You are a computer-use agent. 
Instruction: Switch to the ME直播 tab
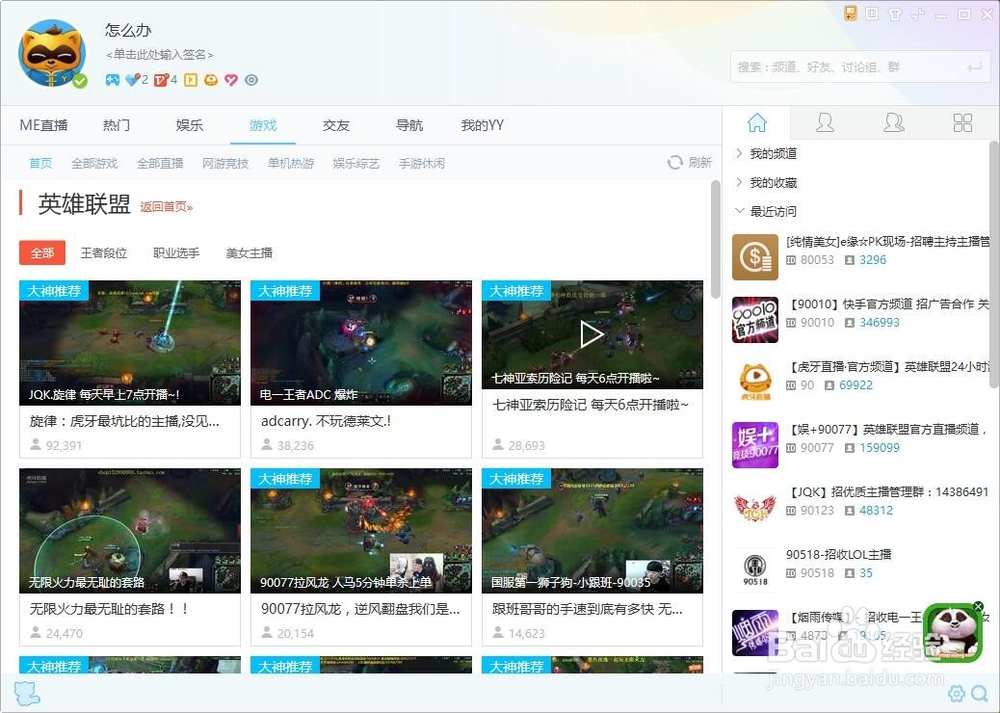point(43,125)
